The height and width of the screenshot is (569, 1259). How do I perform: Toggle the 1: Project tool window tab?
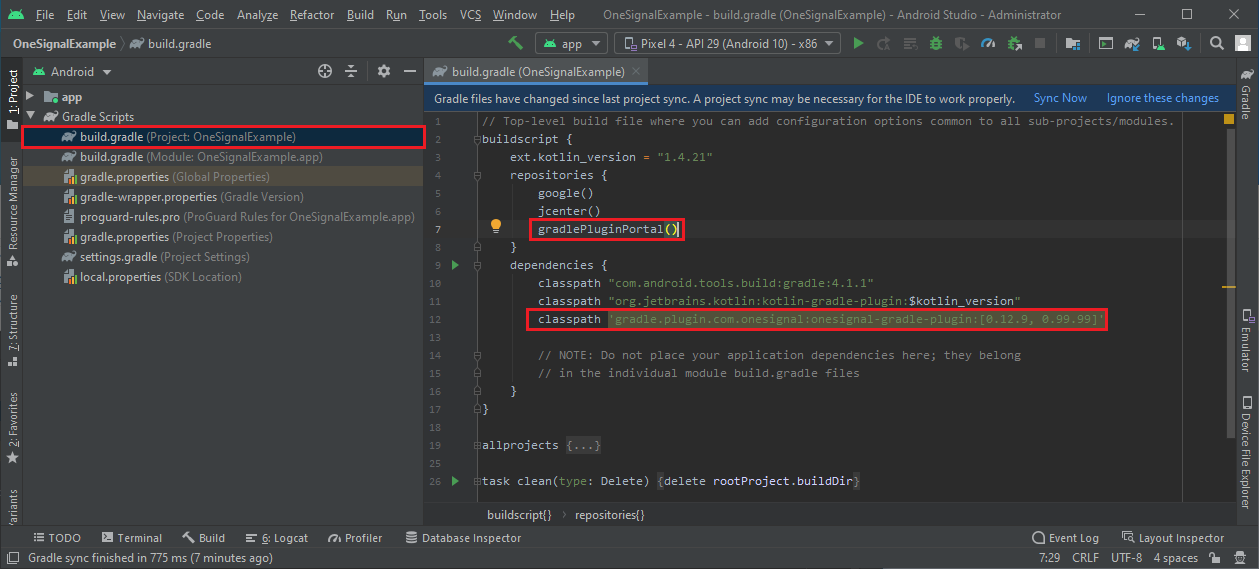[12, 99]
